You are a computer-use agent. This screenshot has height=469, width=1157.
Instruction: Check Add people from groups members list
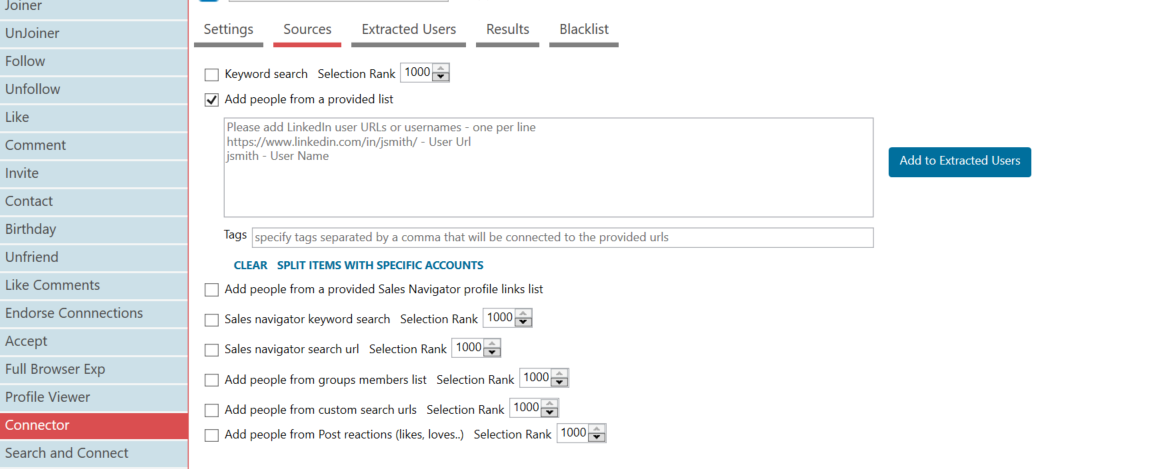[x=212, y=381]
